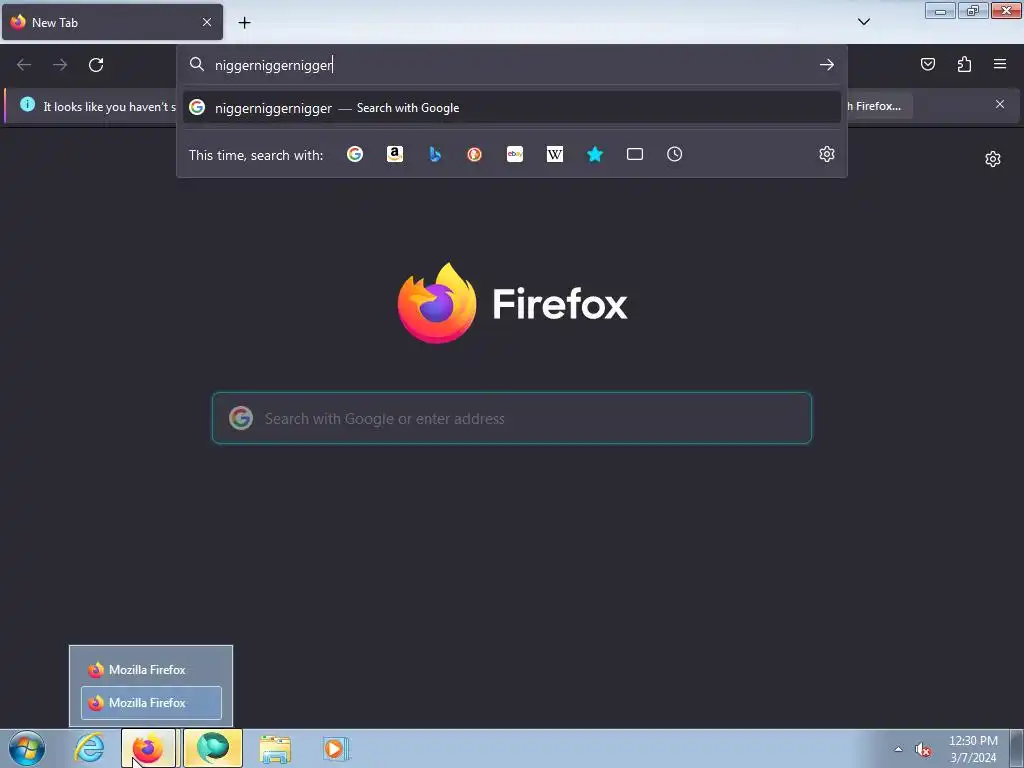Search this time with Google
Screen dimensions: 1024x768
click(355, 154)
